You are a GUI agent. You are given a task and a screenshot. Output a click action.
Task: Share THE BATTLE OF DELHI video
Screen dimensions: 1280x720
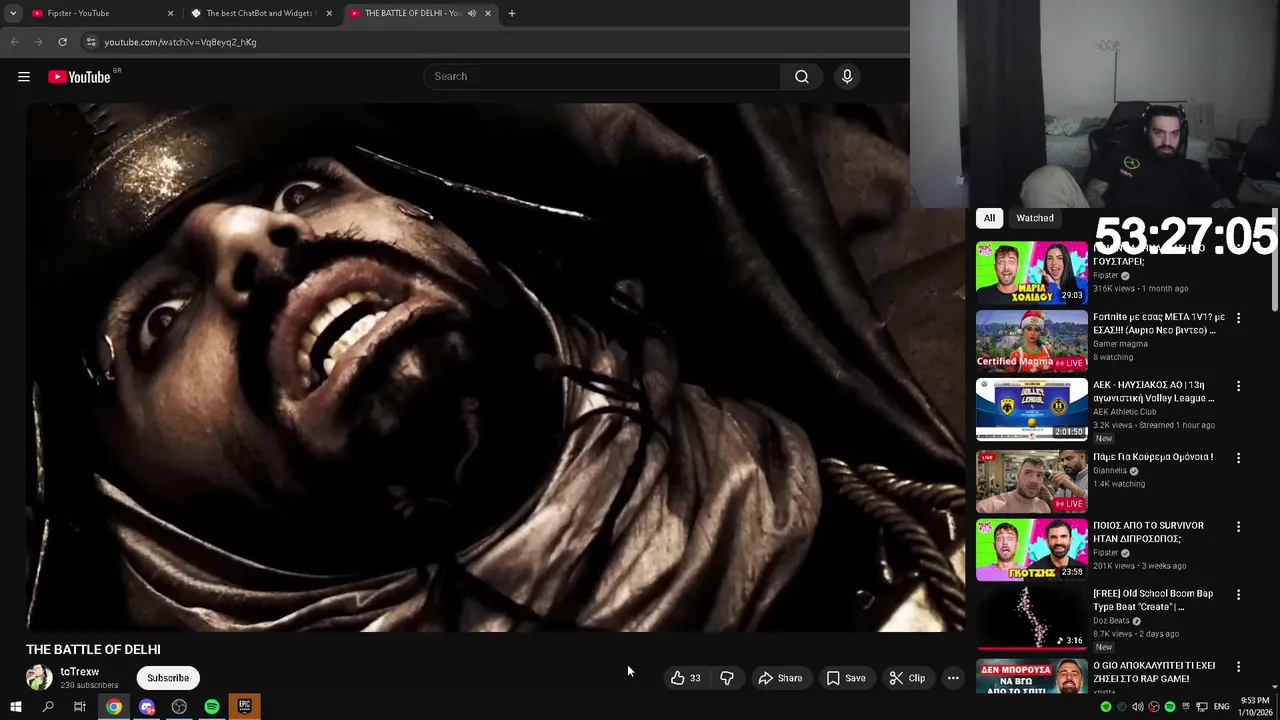point(780,678)
